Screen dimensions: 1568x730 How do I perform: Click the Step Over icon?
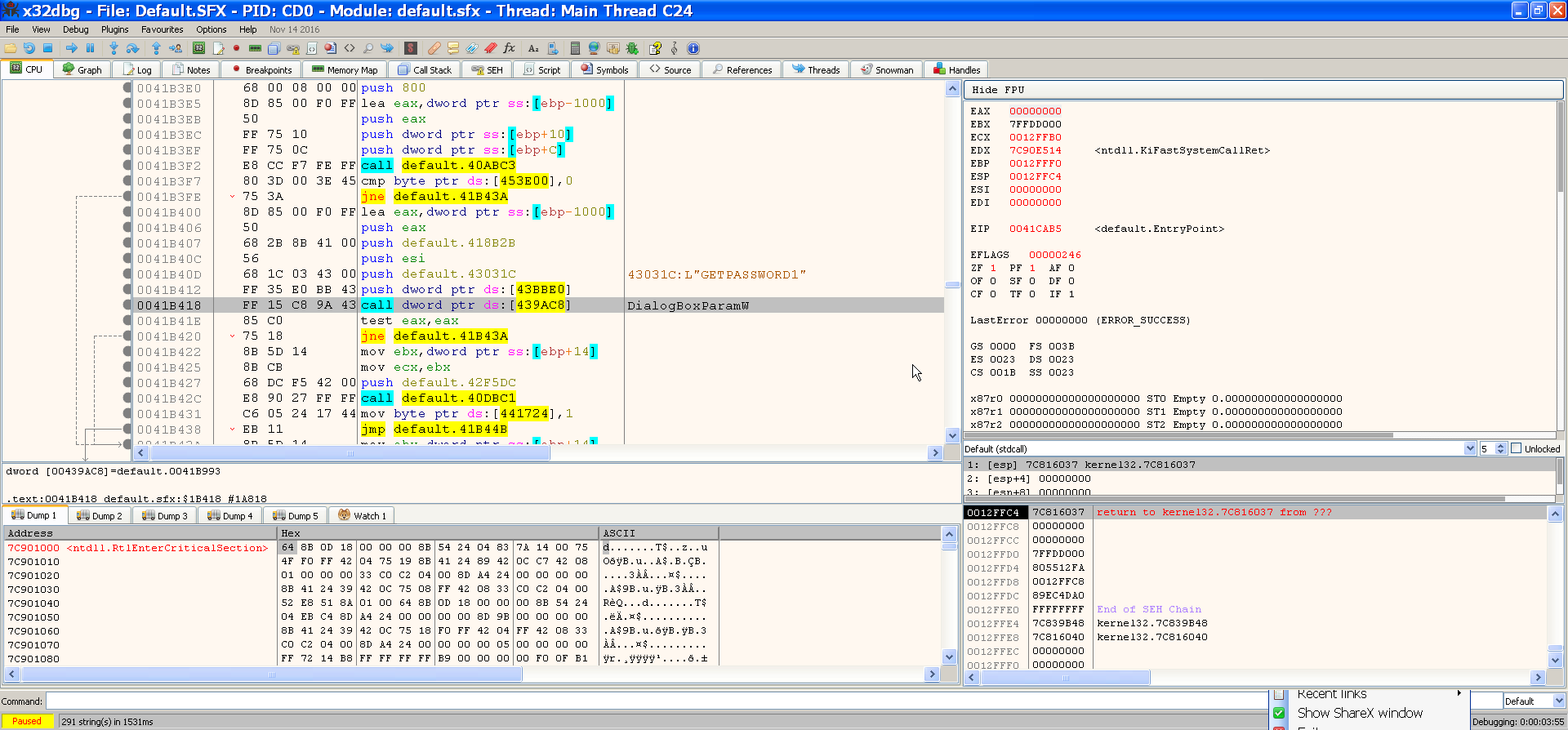tap(132, 48)
